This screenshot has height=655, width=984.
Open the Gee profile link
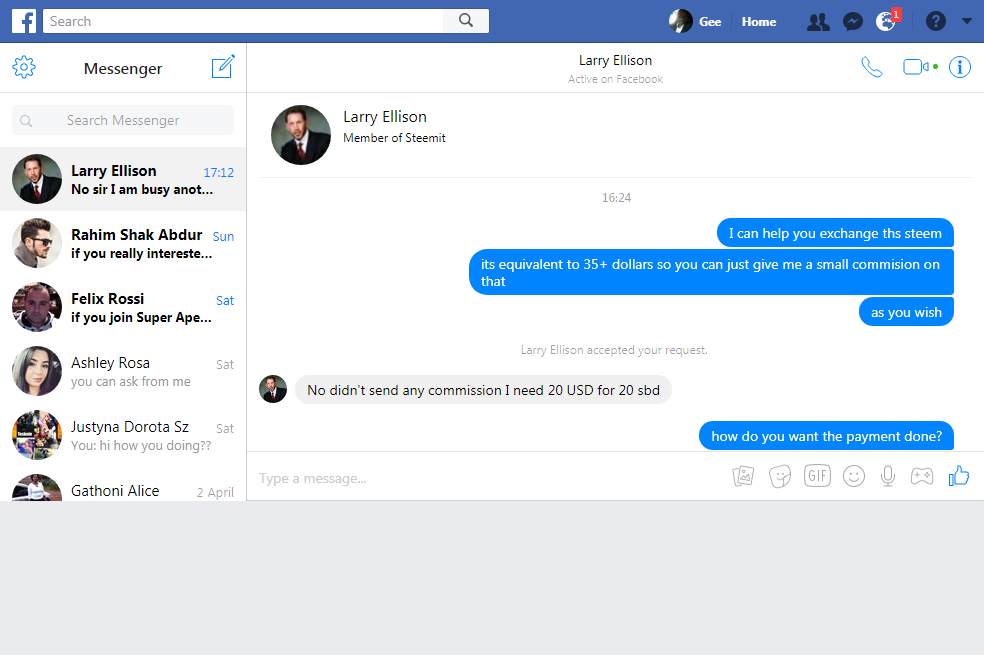pos(710,21)
